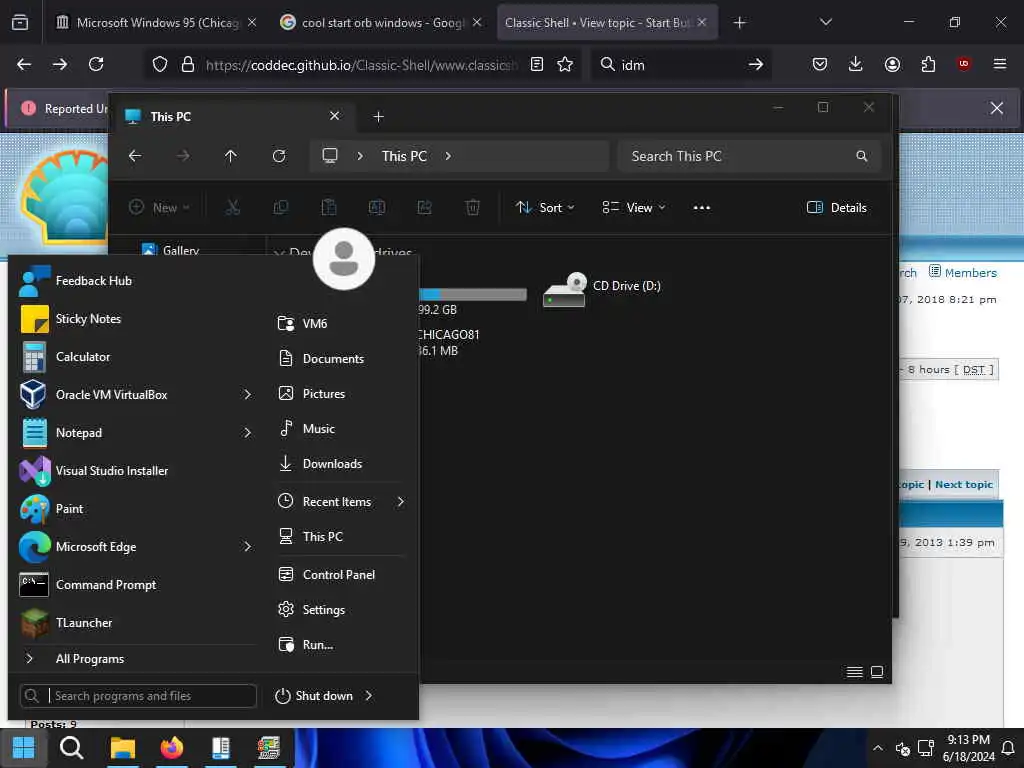
Task: Add new tab in File Explorer
Action: pyautogui.click(x=378, y=117)
